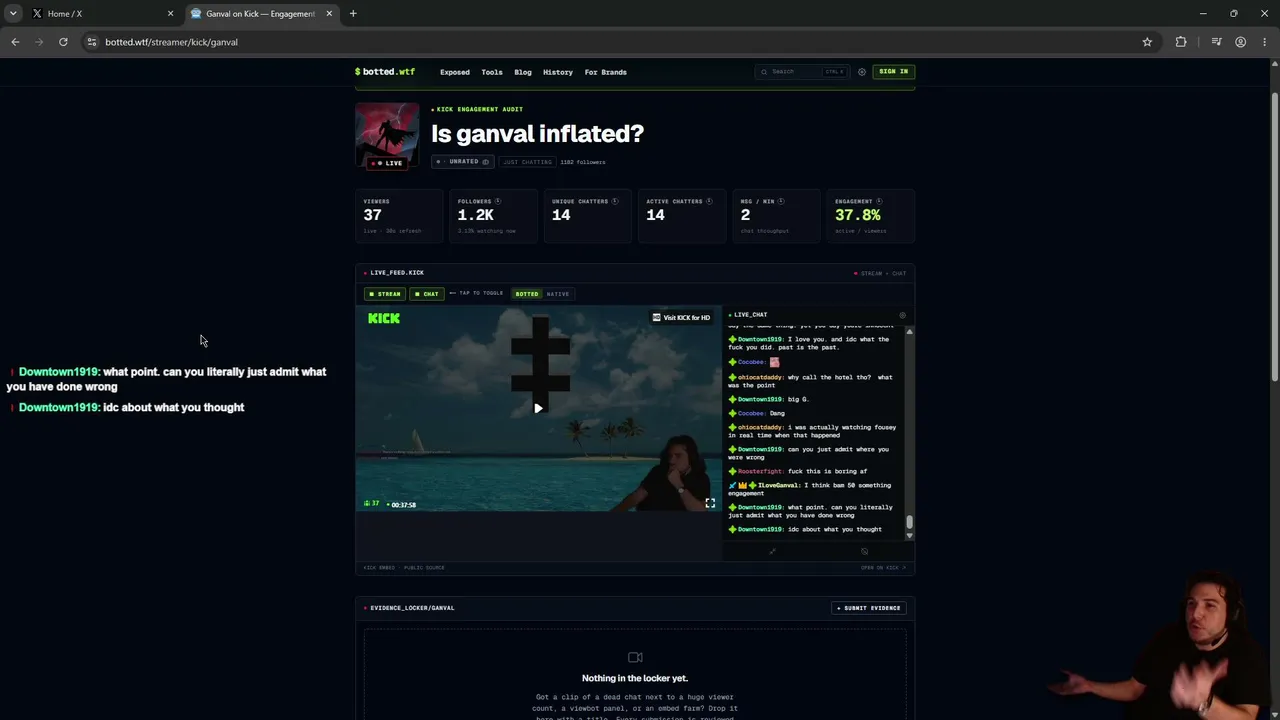Click the JUST CHATTING category tag
1280x720 pixels.
(x=527, y=162)
